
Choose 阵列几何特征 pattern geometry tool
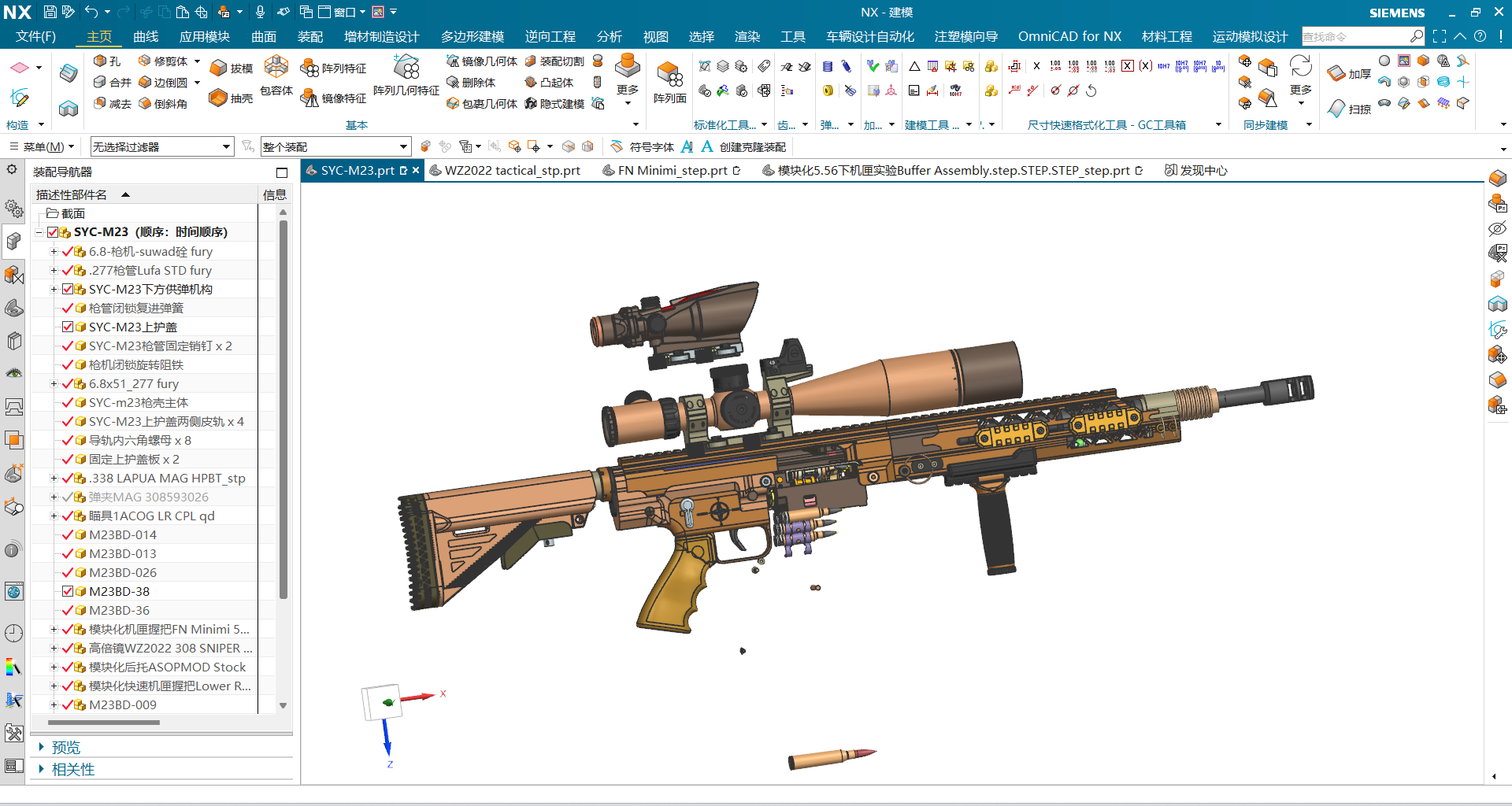[406, 76]
